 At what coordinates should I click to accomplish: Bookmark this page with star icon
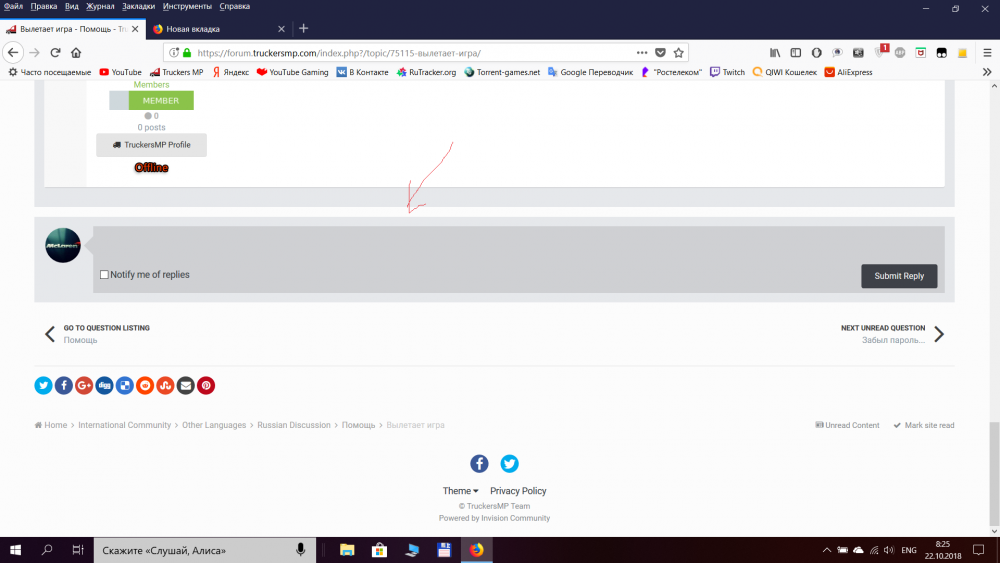coord(679,53)
